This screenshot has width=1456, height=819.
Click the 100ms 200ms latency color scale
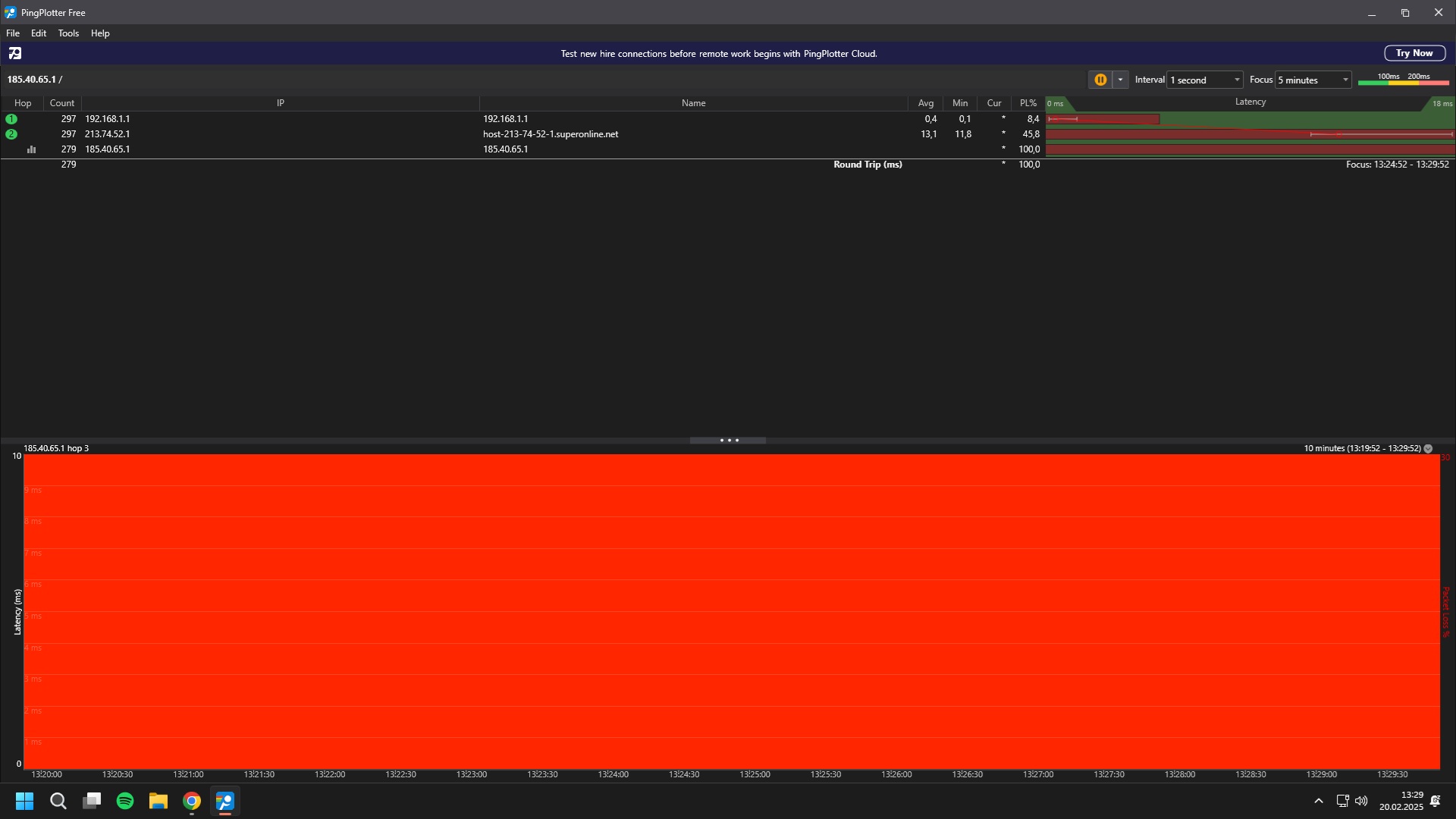click(x=1403, y=80)
